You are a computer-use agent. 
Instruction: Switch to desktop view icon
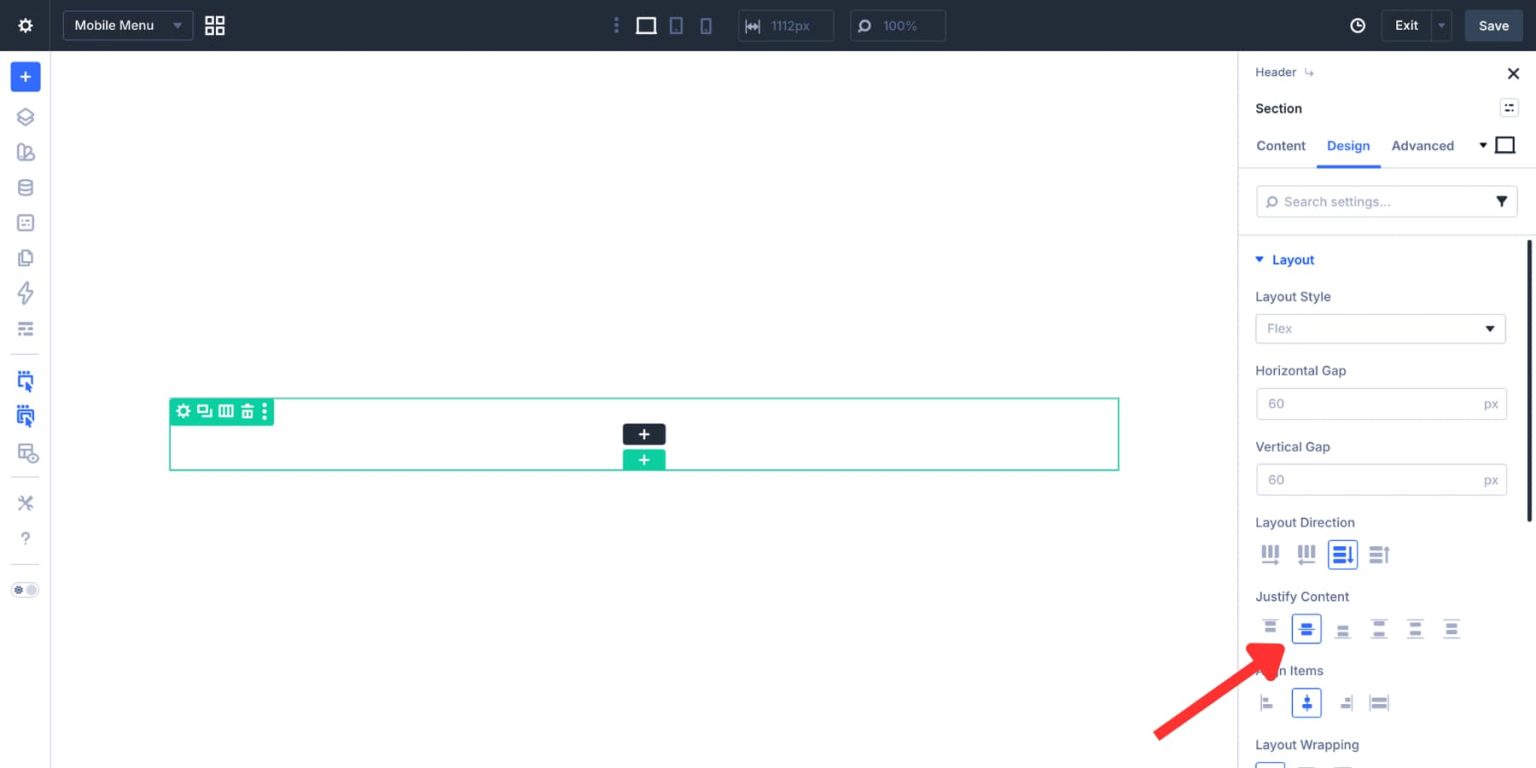click(646, 26)
